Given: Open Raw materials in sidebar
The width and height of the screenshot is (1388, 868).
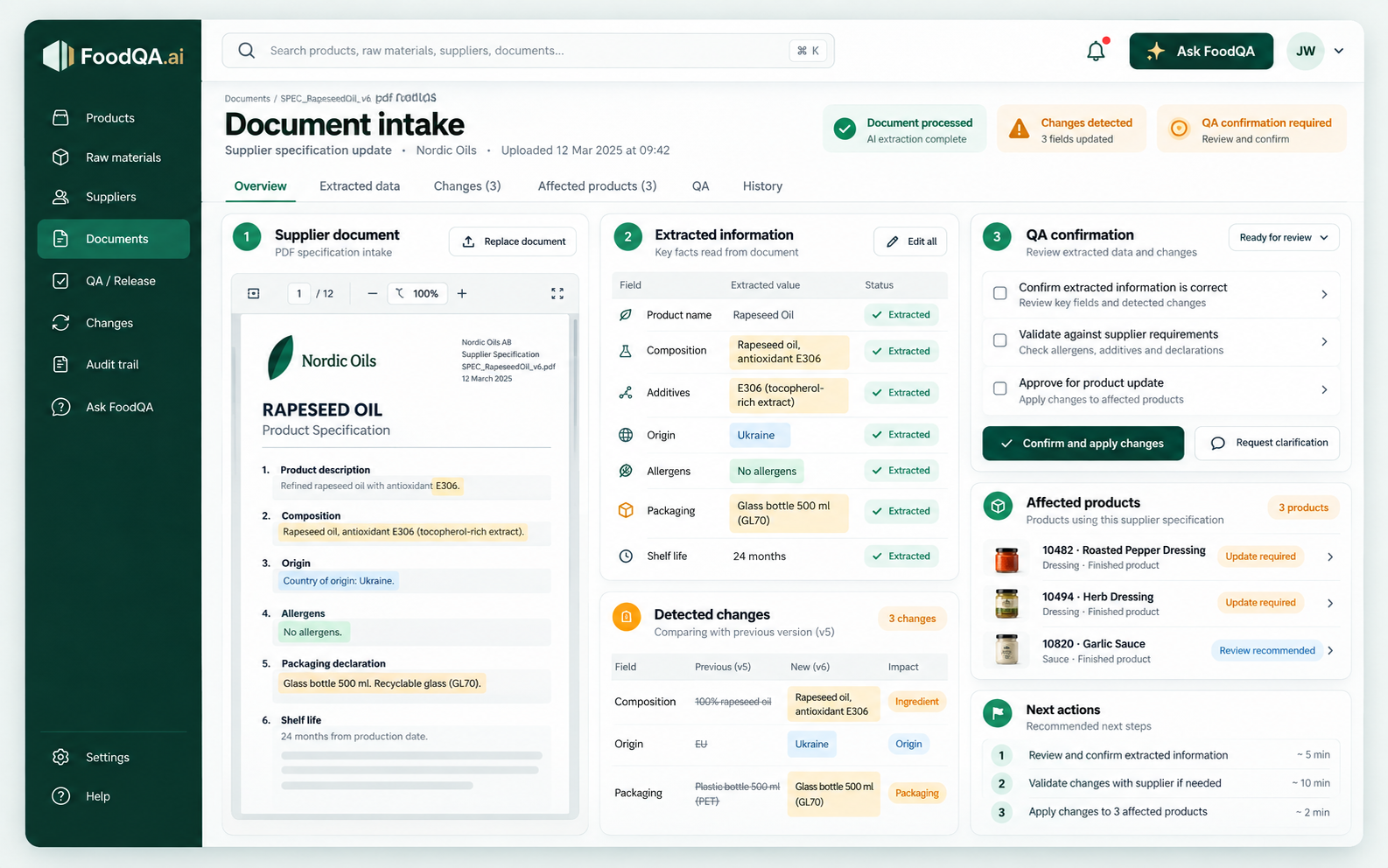Looking at the screenshot, I should (114, 157).
